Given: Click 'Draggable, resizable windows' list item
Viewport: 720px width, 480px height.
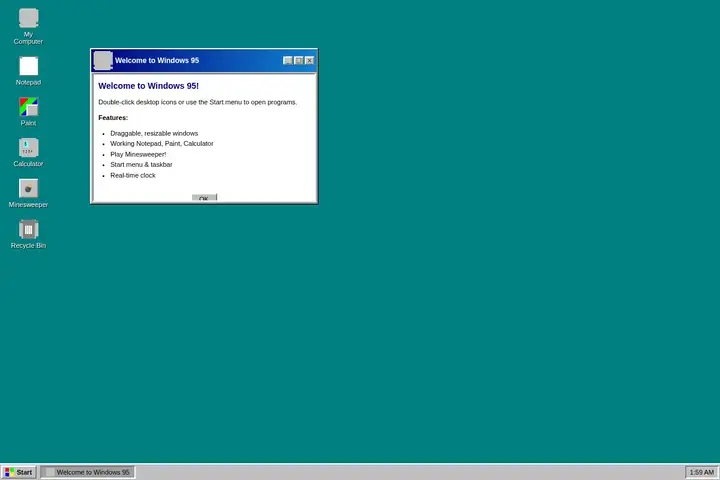Looking at the screenshot, I should pos(154,133).
